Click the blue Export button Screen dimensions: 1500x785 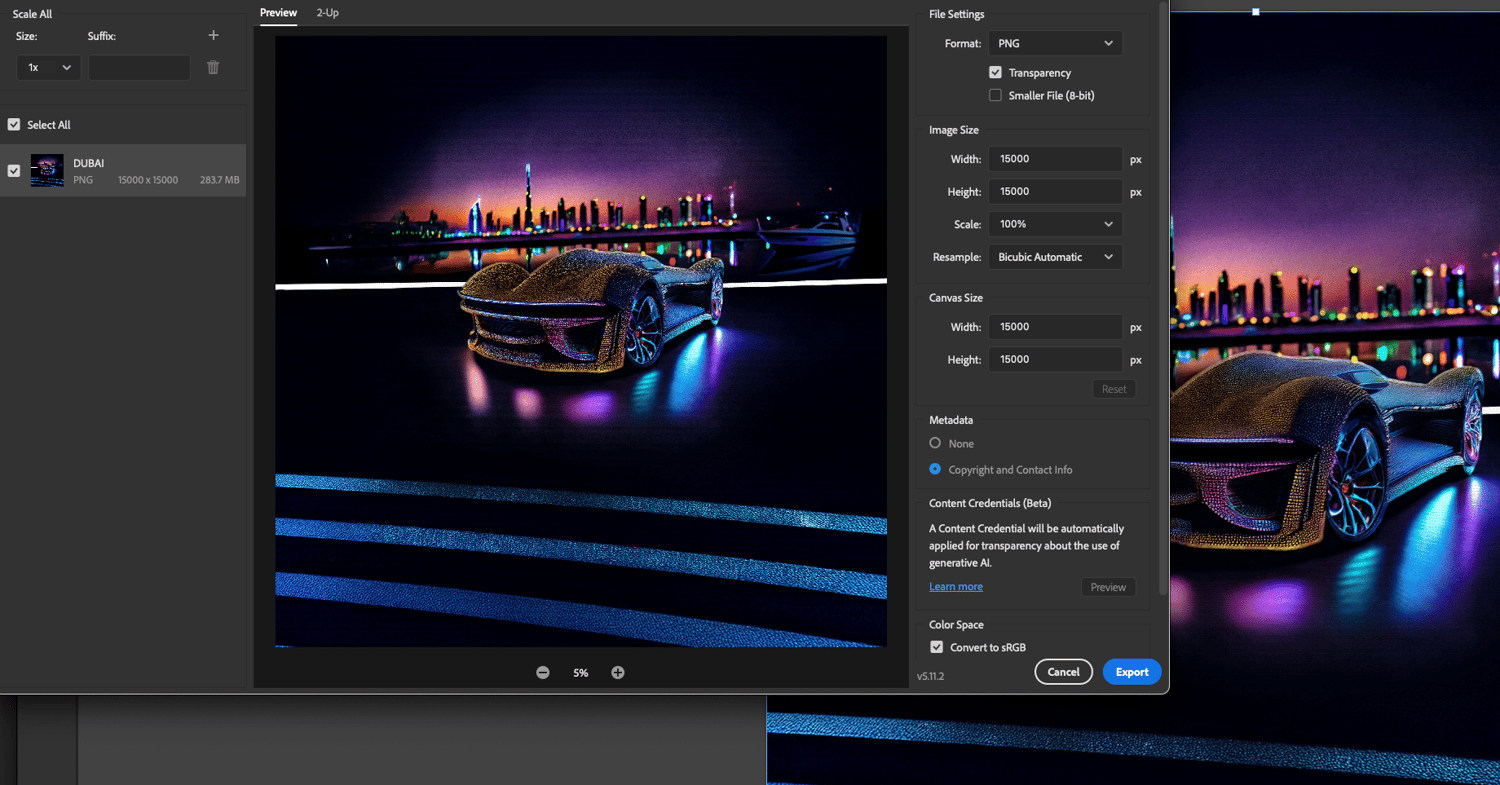click(x=1132, y=672)
